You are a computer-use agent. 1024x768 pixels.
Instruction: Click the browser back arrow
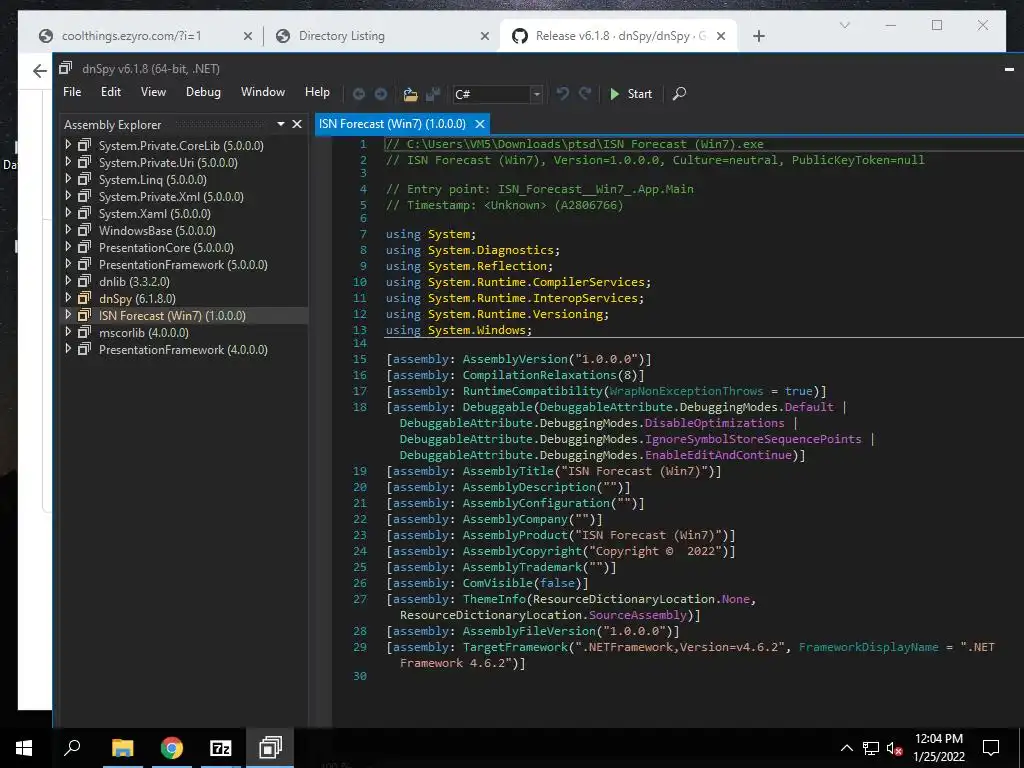click(40, 71)
